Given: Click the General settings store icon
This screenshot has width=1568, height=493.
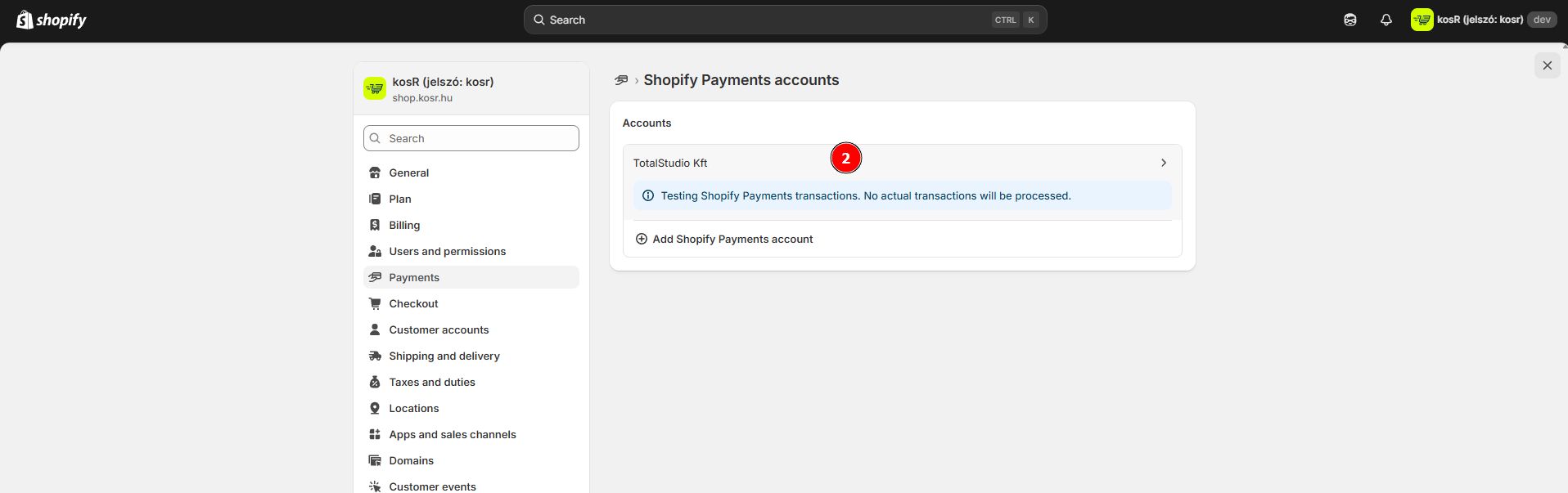Looking at the screenshot, I should point(375,173).
